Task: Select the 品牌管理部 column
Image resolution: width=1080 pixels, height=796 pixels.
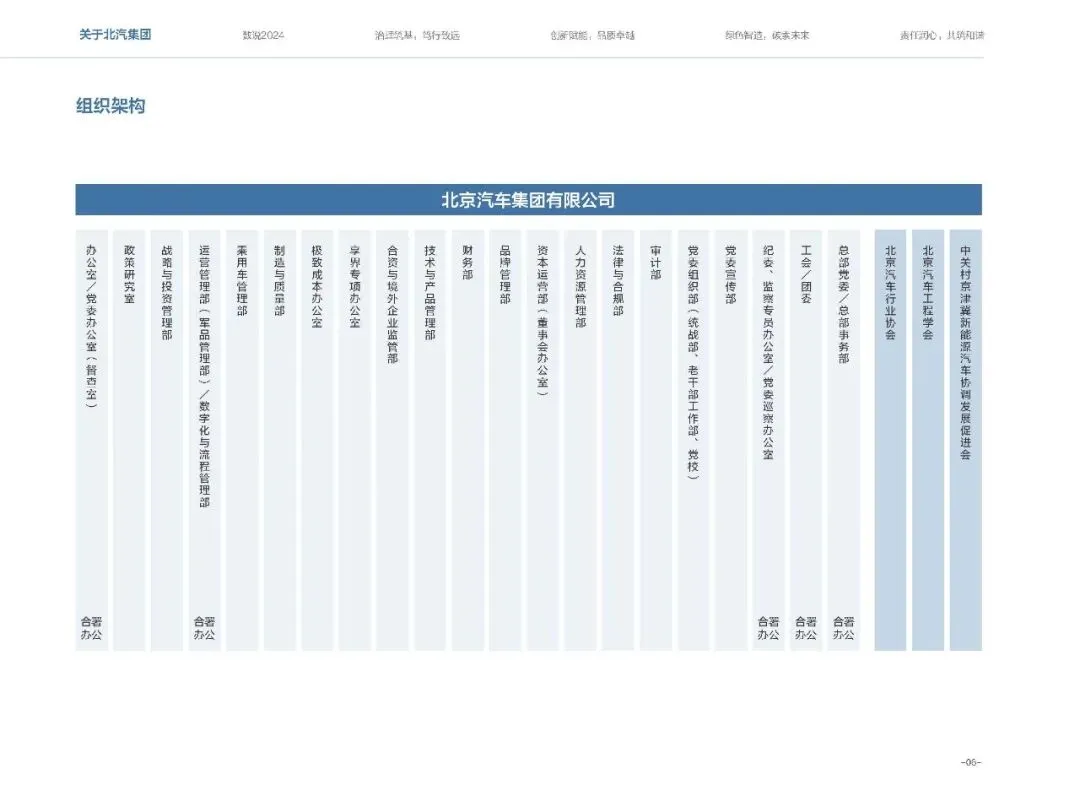Action: (505, 440)
